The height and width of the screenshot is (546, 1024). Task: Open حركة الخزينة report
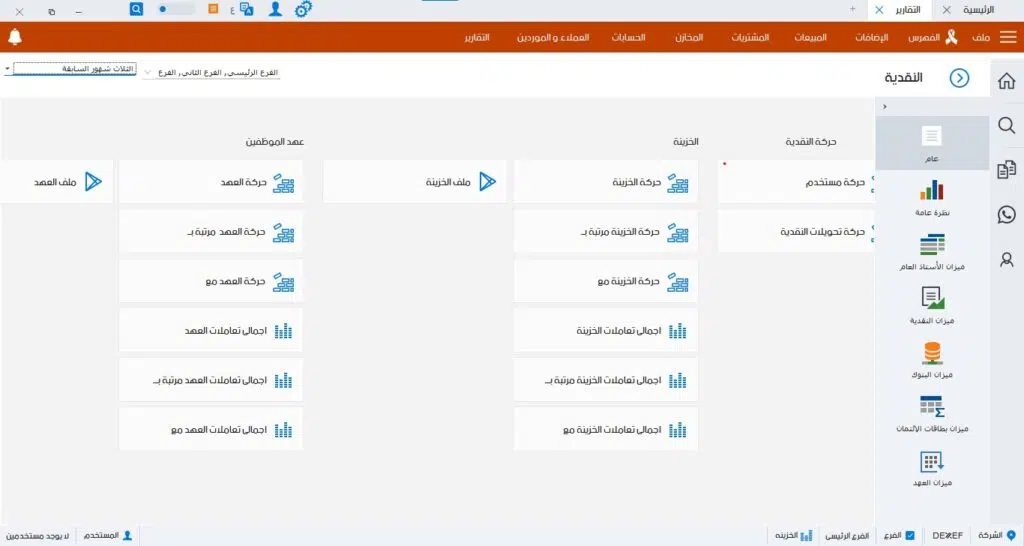(605, 182)
